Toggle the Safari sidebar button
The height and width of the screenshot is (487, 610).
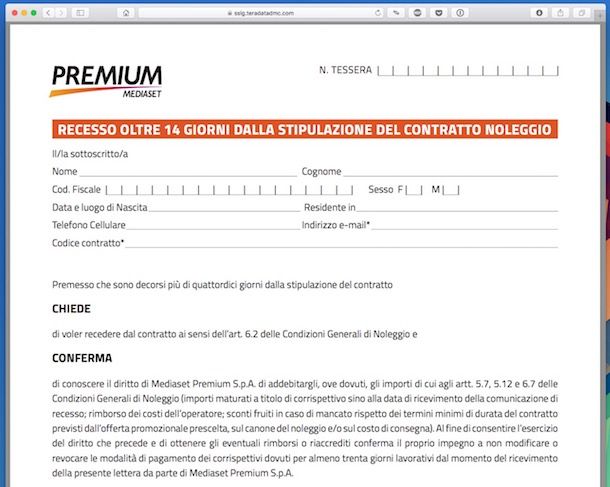point(80,13)
